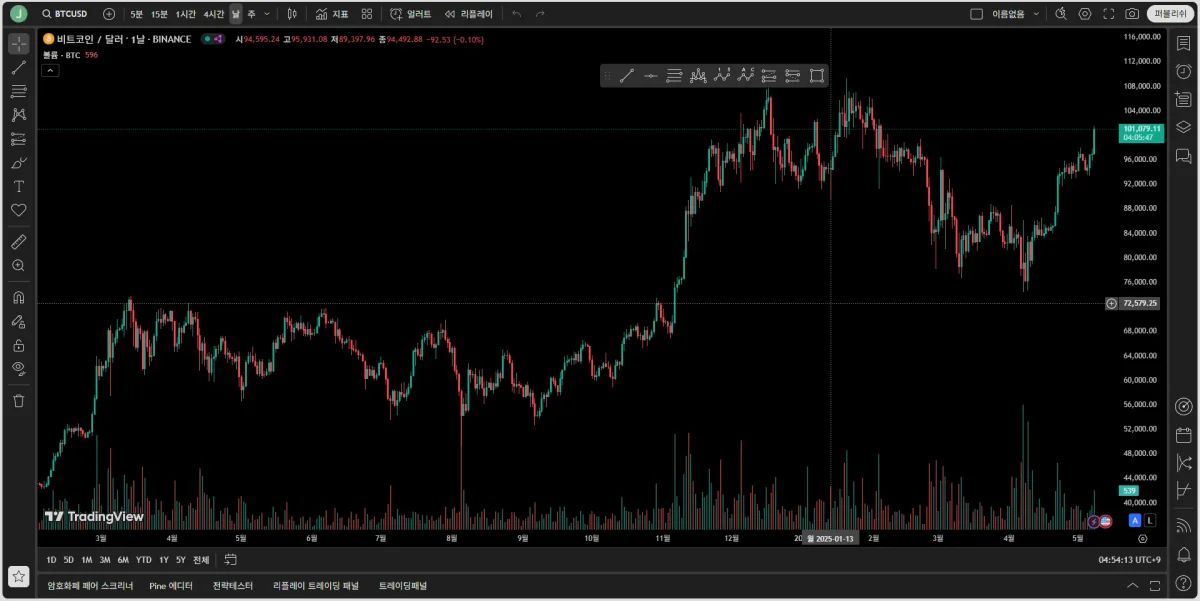Click the 퍼블리쉬 publish button

(1169, 14)
